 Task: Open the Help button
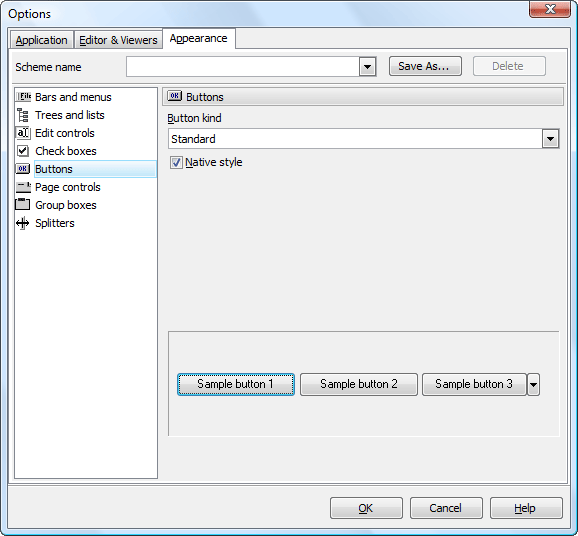click(x=526, y=508)
